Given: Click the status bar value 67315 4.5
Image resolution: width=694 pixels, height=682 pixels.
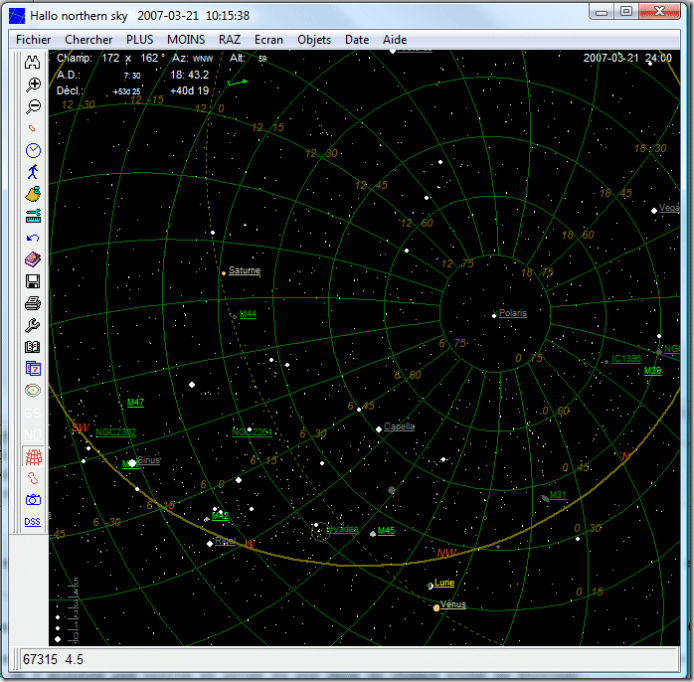Looking at the screenshot, I should [53, 659].
